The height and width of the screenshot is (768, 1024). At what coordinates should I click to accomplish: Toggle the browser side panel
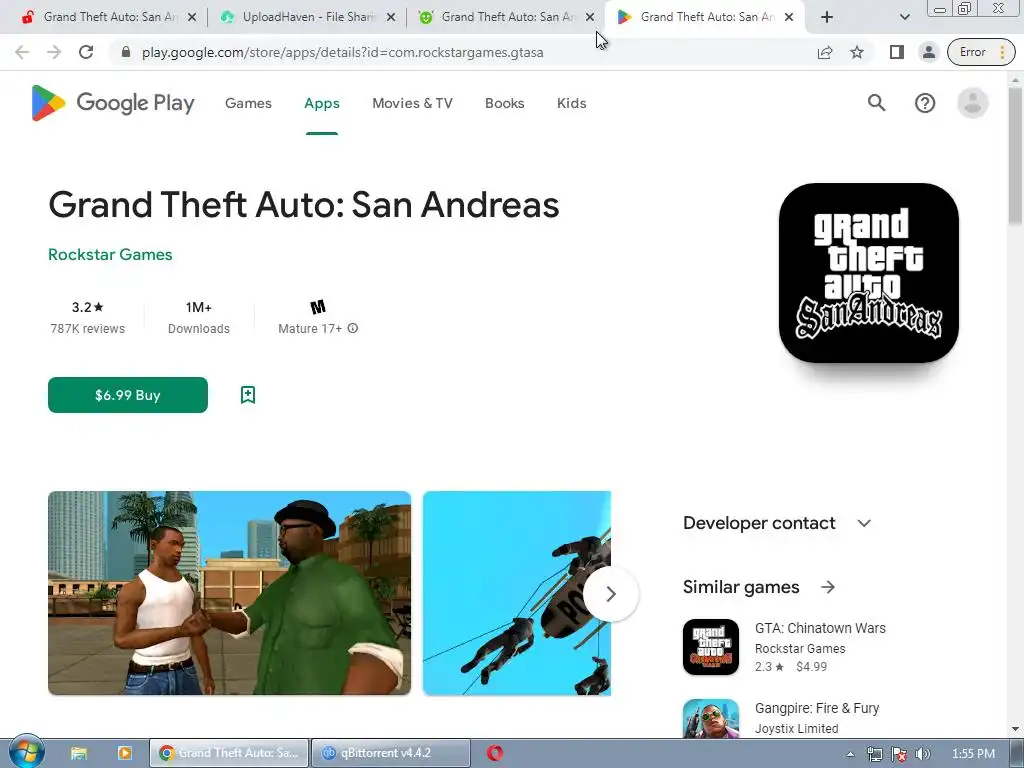pos(897,52)
